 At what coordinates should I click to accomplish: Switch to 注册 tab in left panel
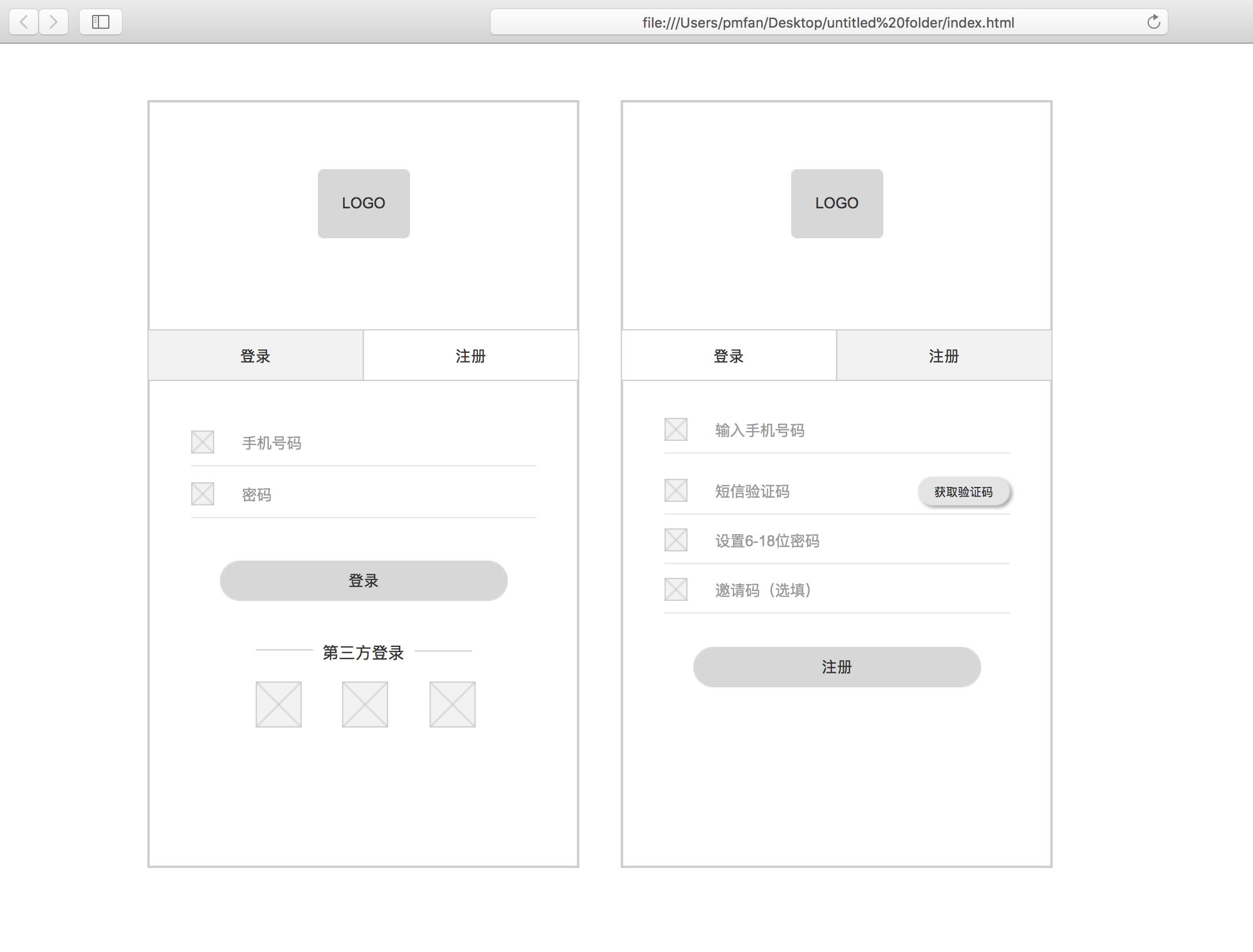tap(470, 356)
